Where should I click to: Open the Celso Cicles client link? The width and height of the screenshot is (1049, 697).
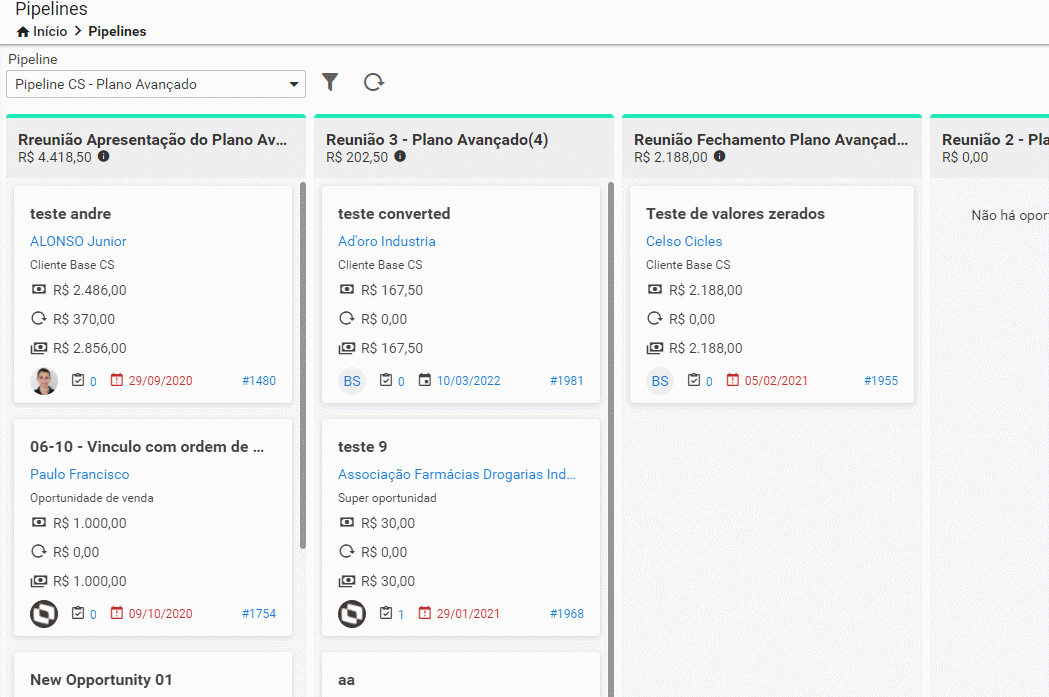[x=684, y=241]
